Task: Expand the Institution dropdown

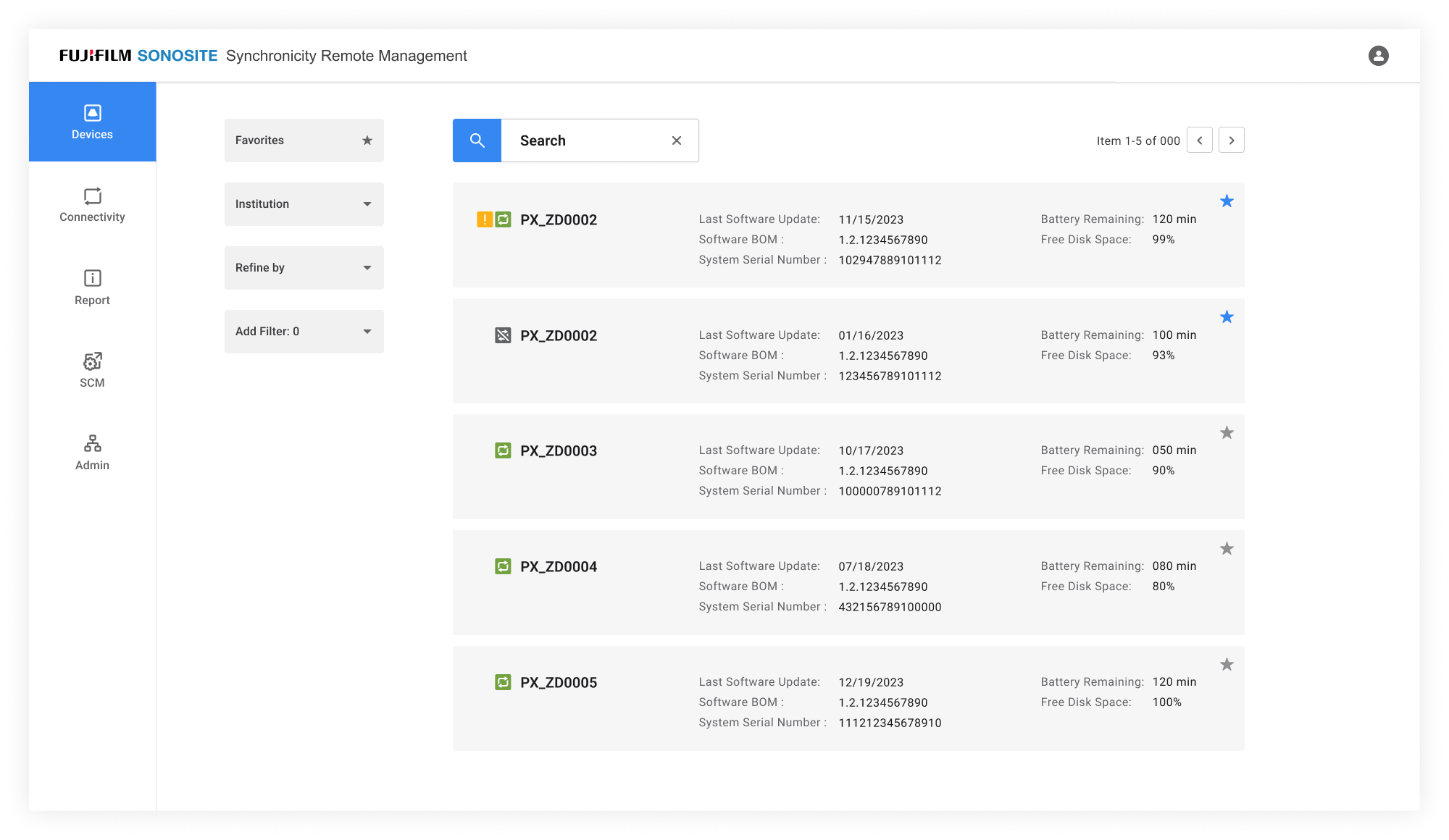Action: 304,204
